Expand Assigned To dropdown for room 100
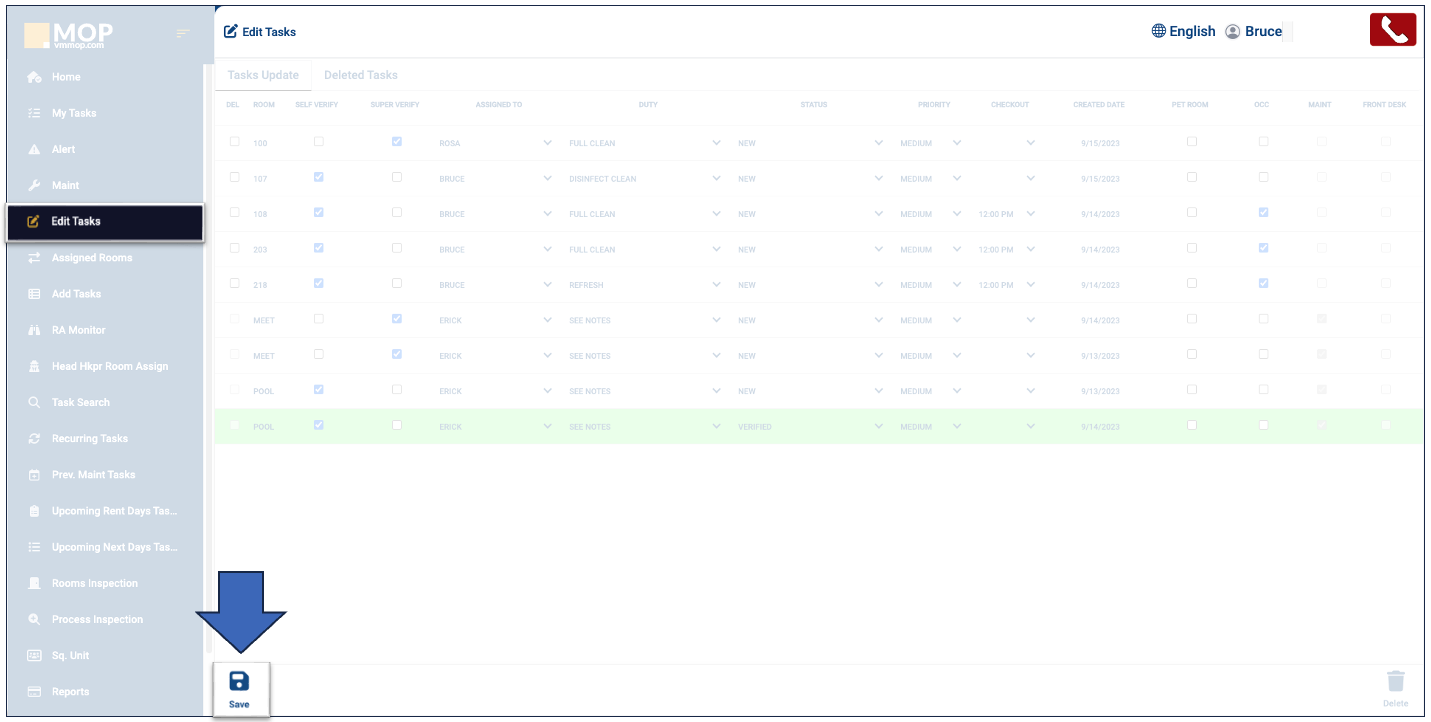Viewport: 1431px width, 722px height. click(x=547, y=143)
